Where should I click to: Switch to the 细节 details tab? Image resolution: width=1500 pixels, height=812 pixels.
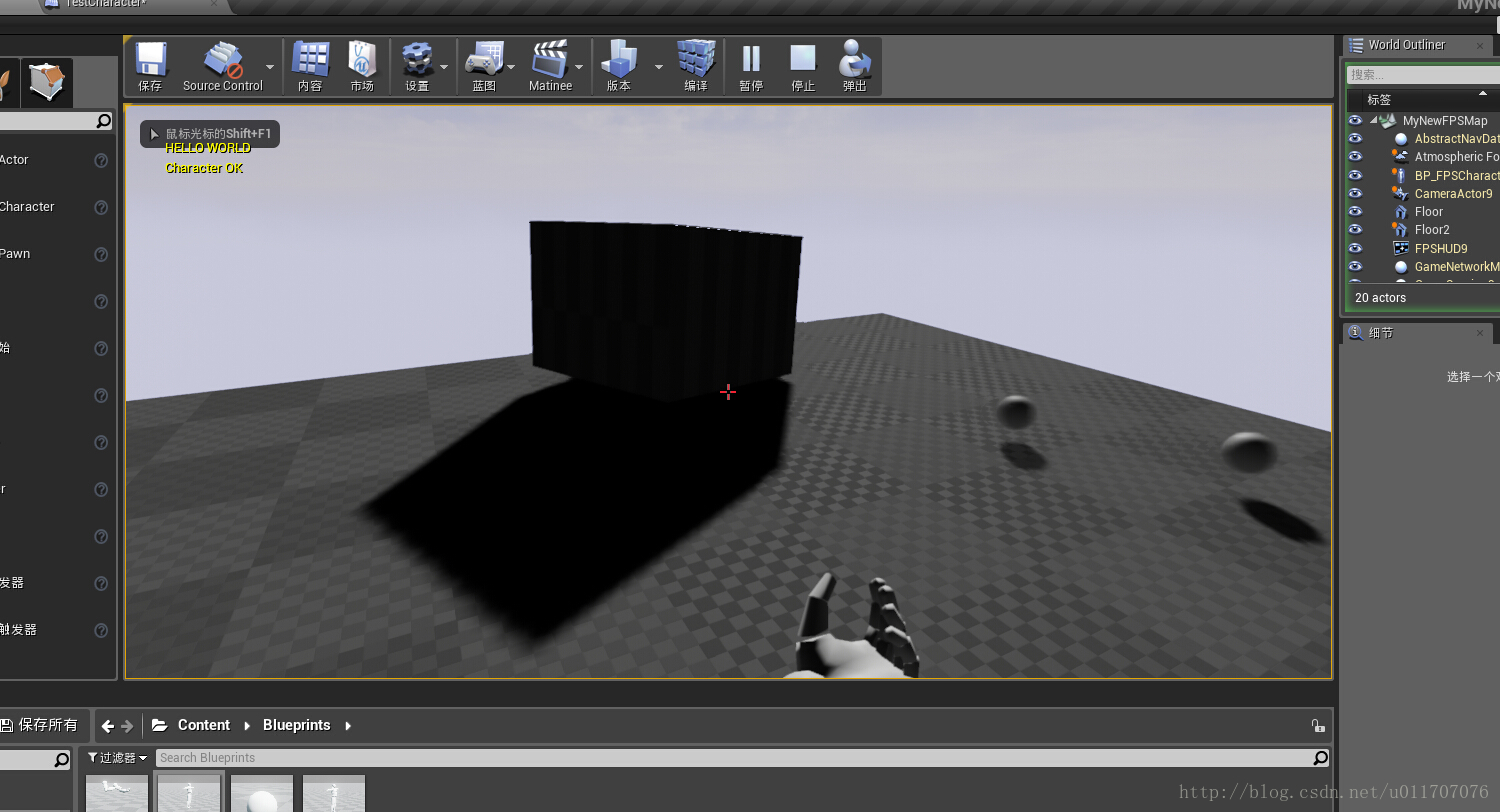coord(1417,332)
